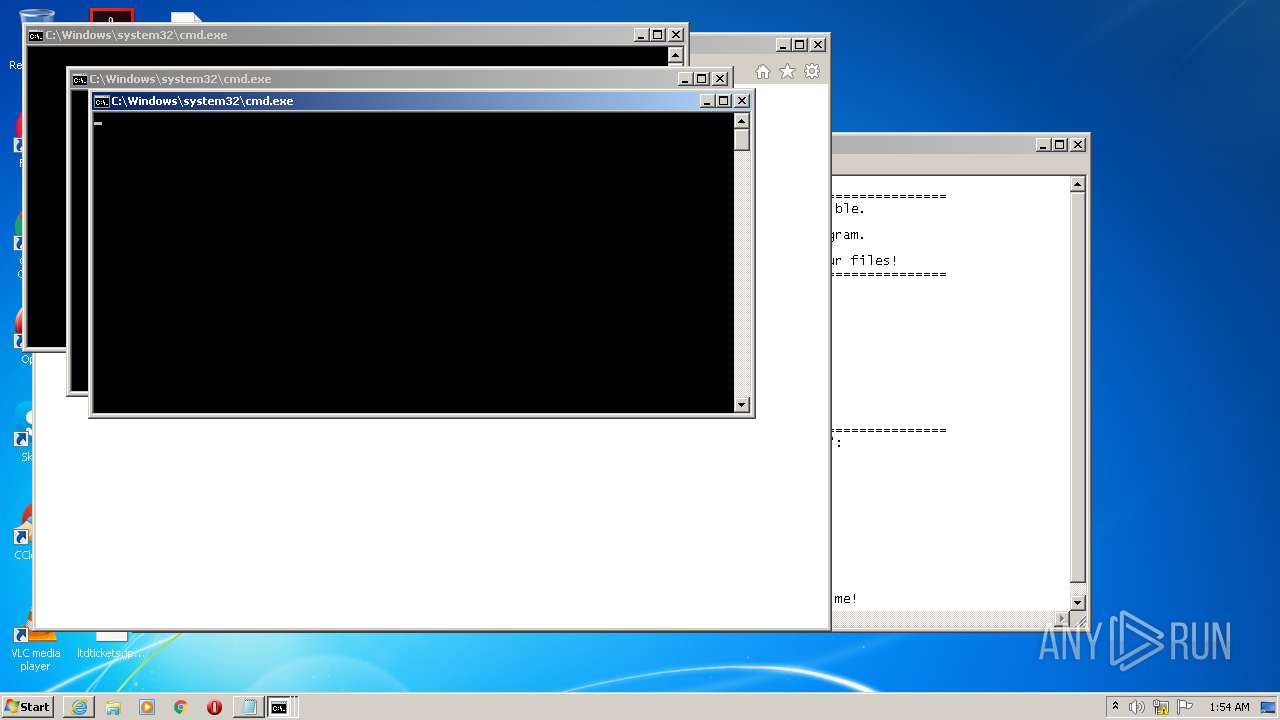Image resolution: width=1280 pixels, height=720 pixels.
Task: Close the Notepad window
Action: 1078,145
